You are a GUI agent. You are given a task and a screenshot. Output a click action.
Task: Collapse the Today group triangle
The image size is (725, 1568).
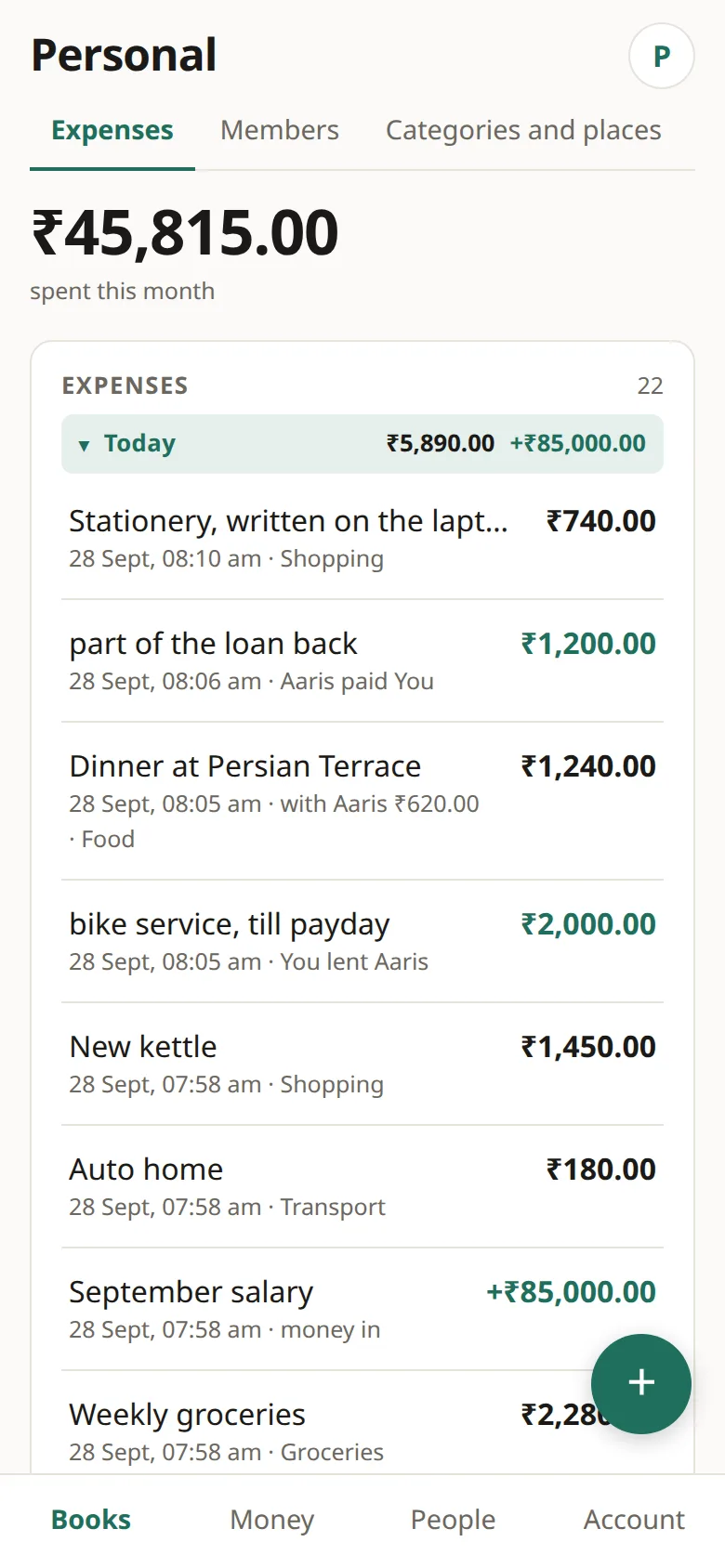point(85,445)
